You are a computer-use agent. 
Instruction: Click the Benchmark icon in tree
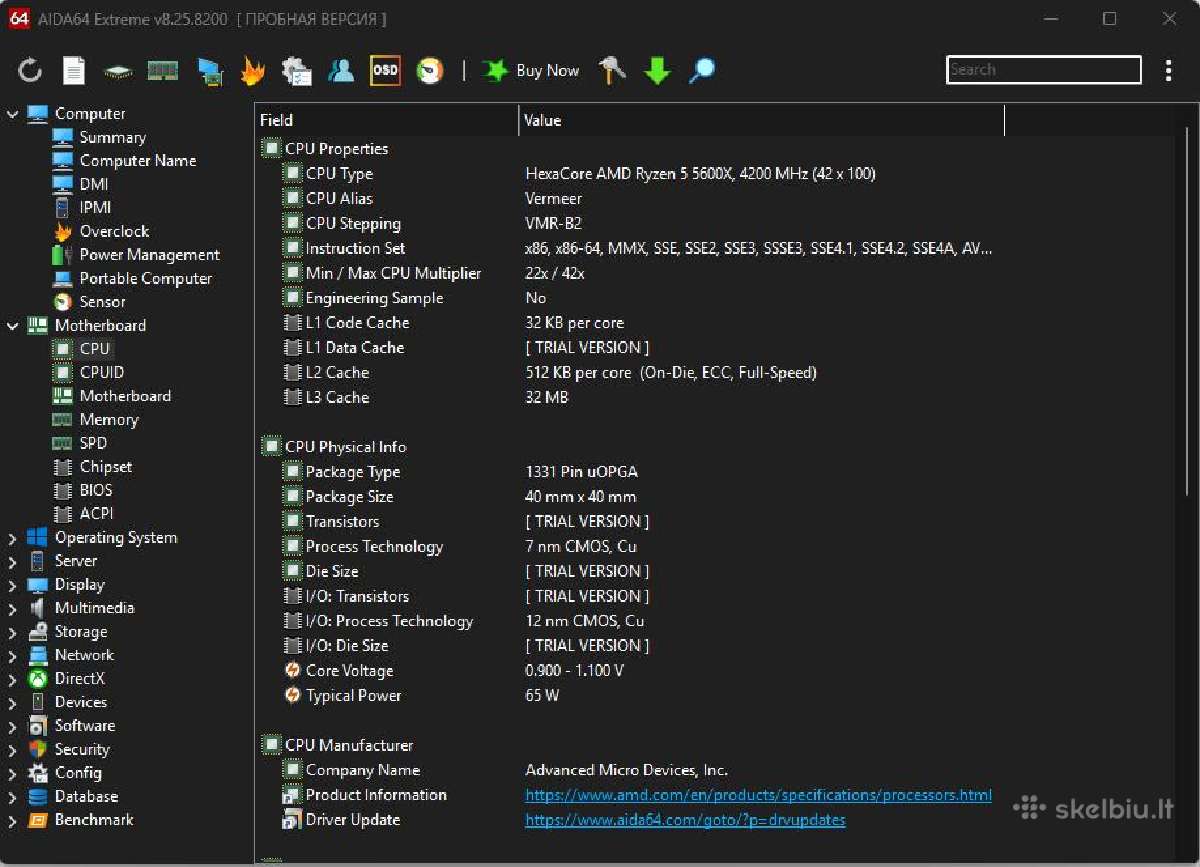38,820
